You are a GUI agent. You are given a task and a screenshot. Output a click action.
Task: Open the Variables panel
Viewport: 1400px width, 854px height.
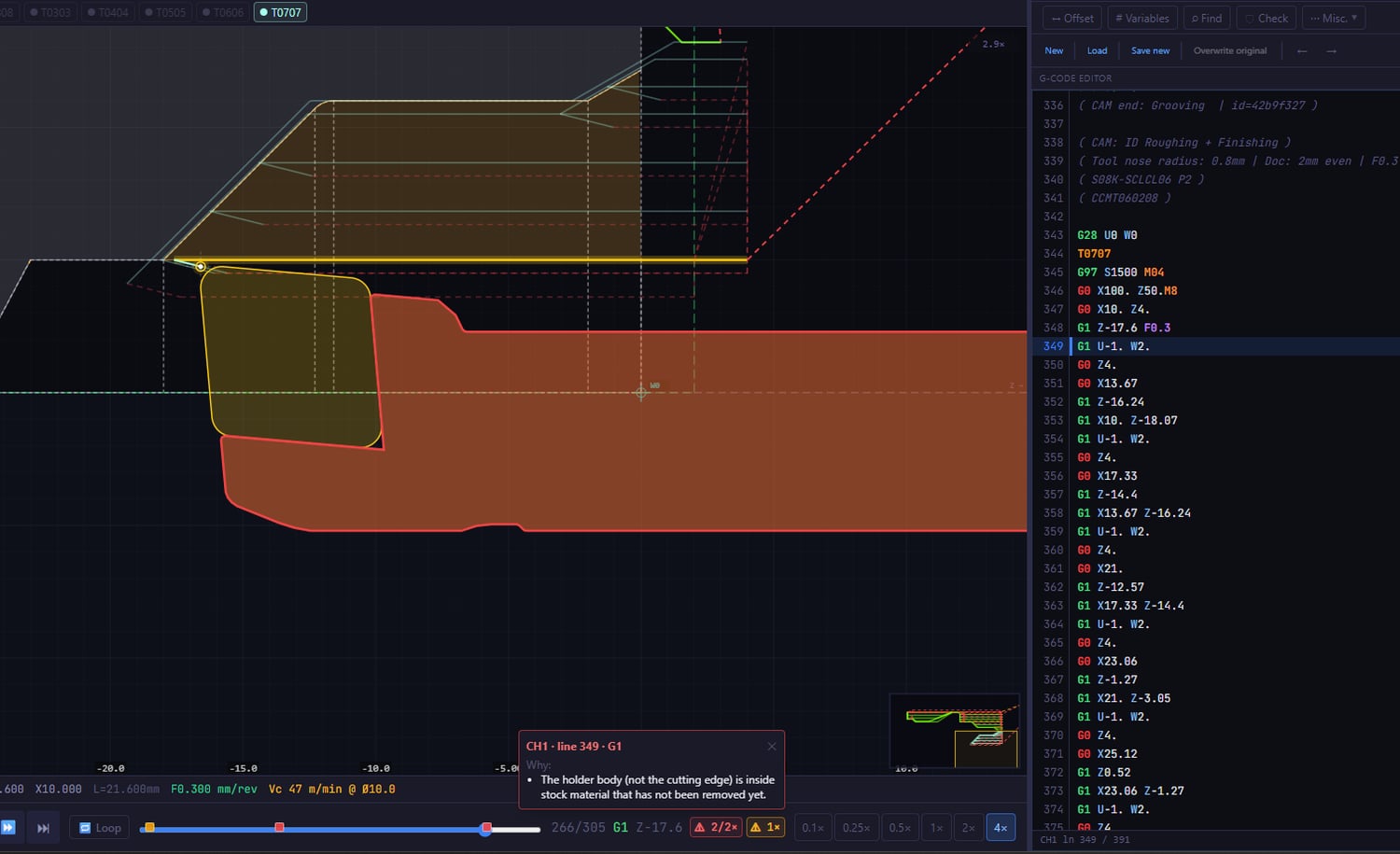pyautogui.click(x=1141, y=18)
